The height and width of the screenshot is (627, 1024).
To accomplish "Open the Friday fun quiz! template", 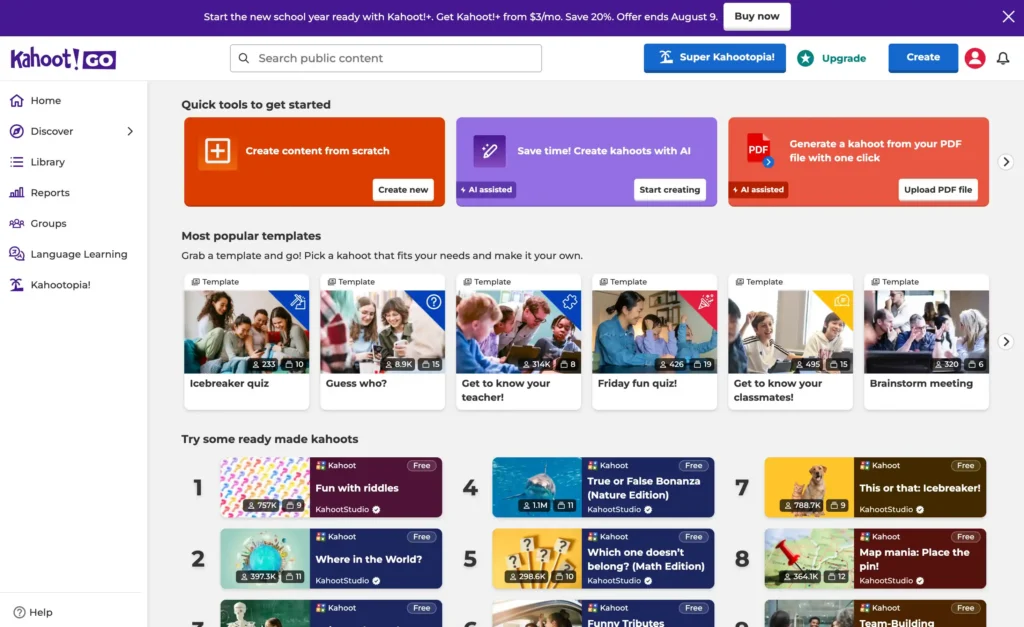I will point(654,342).
